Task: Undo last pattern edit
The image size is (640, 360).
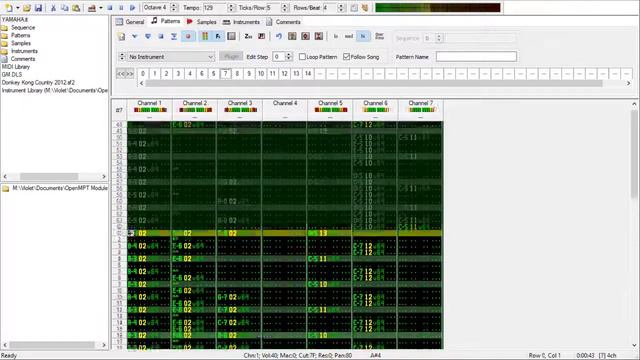Action: (279, 36)
